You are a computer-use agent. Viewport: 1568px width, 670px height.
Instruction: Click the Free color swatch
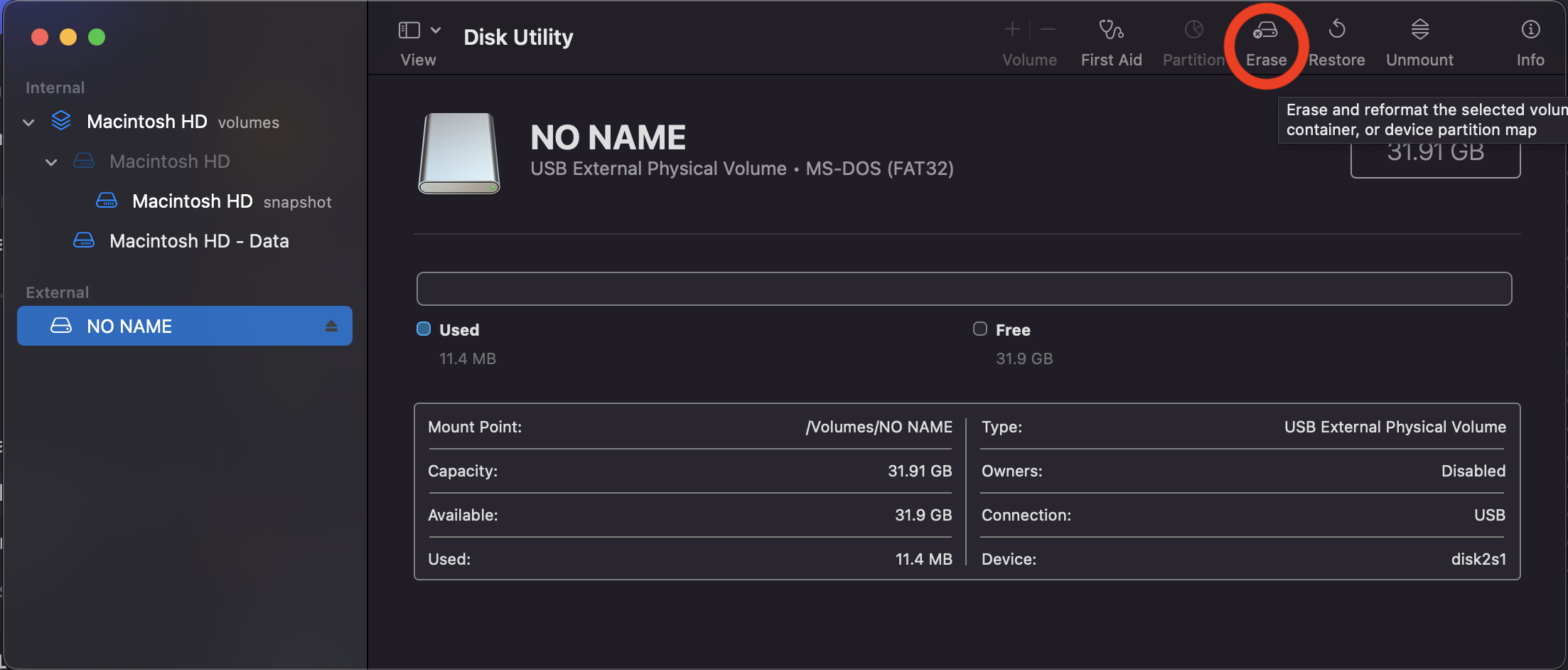click(980, 329)
